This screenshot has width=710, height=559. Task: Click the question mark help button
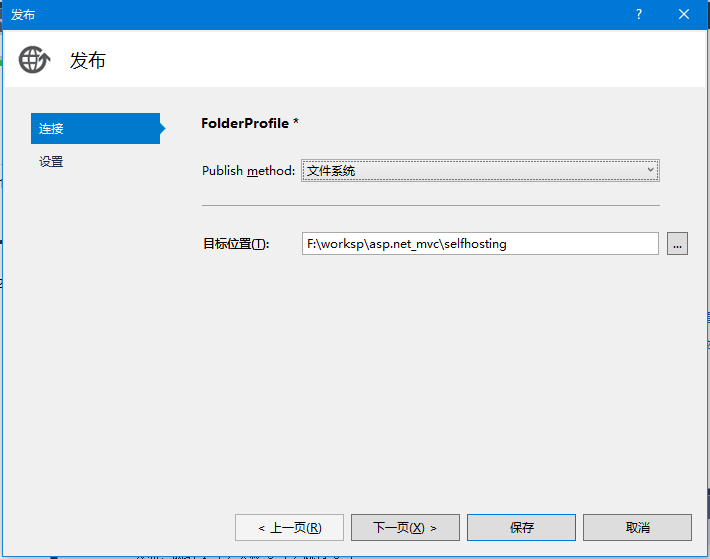(x=638, y=14)
